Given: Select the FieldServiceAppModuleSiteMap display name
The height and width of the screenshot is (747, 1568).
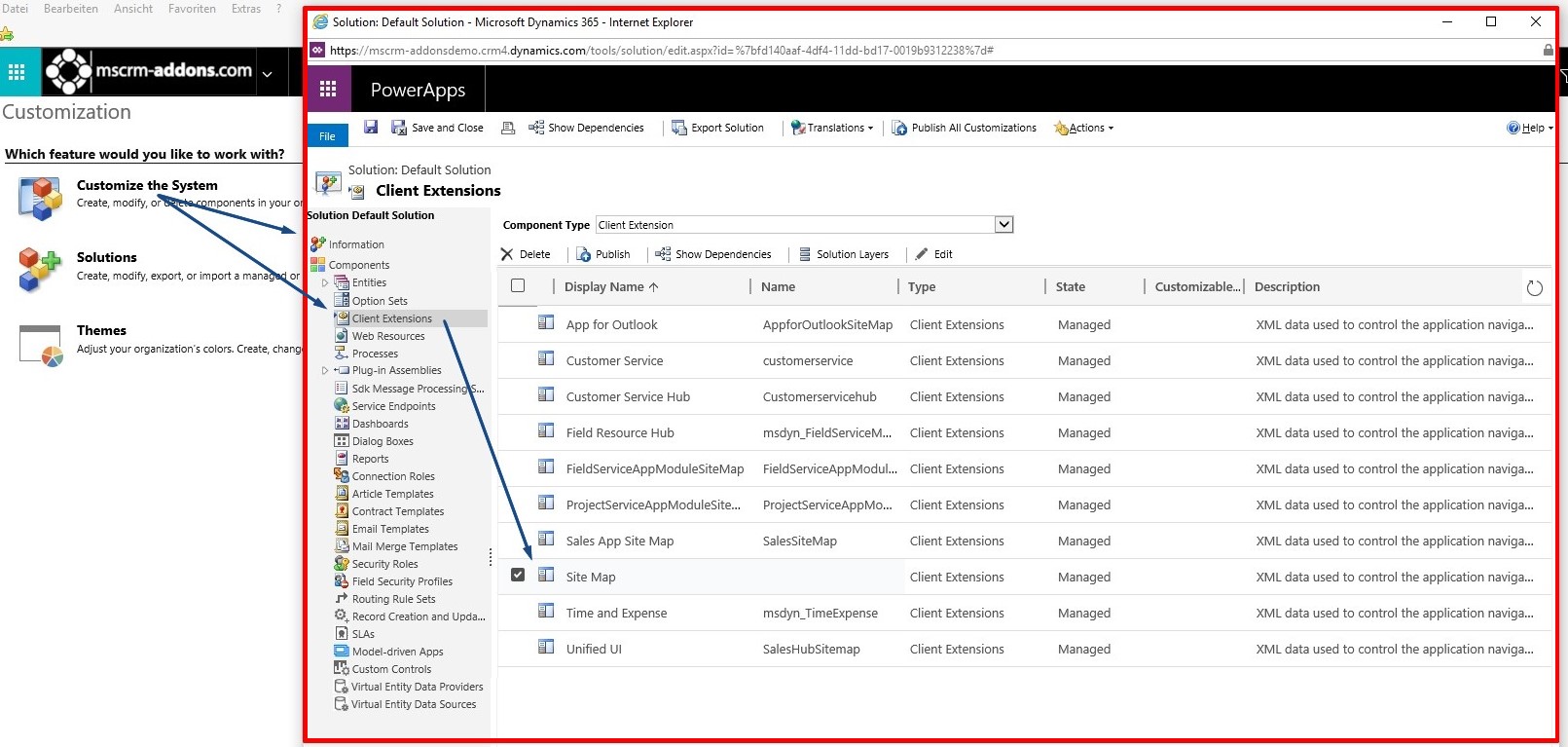Looking at the screenshot, I should pyautogui.click(x=655, y=468).
